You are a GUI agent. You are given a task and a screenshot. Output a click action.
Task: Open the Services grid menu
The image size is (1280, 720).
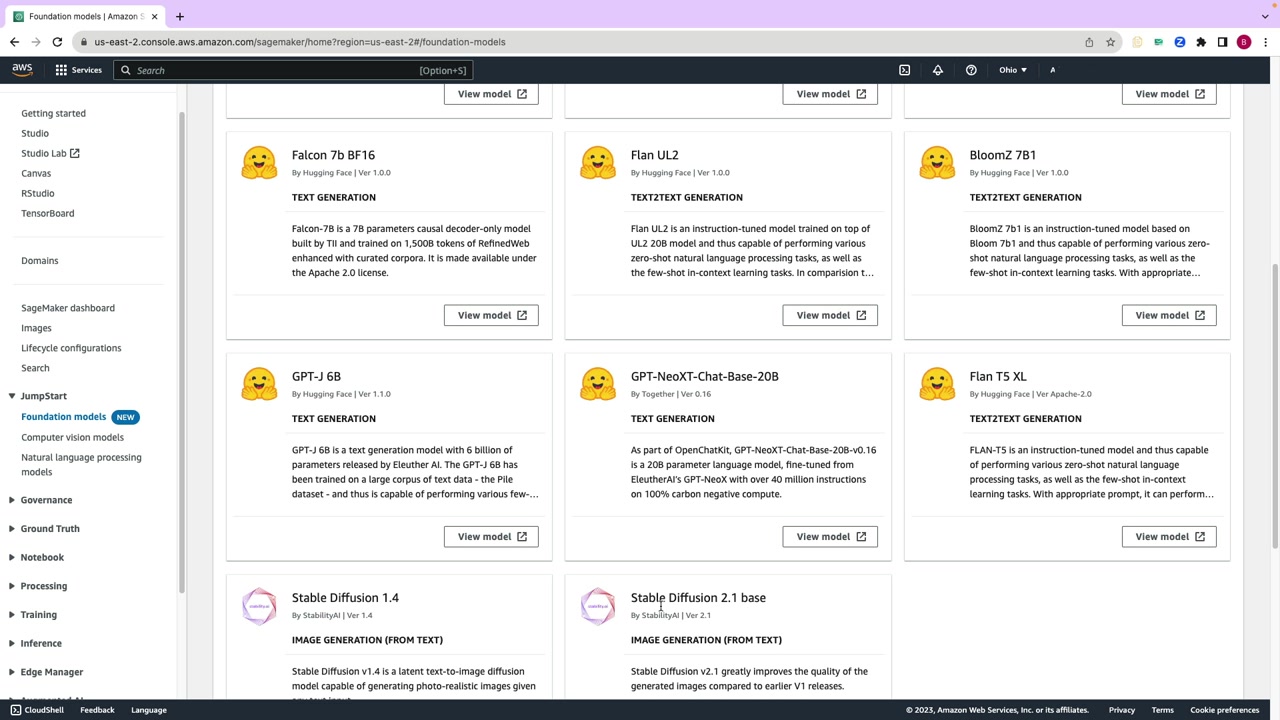click(x=78, y=70)
